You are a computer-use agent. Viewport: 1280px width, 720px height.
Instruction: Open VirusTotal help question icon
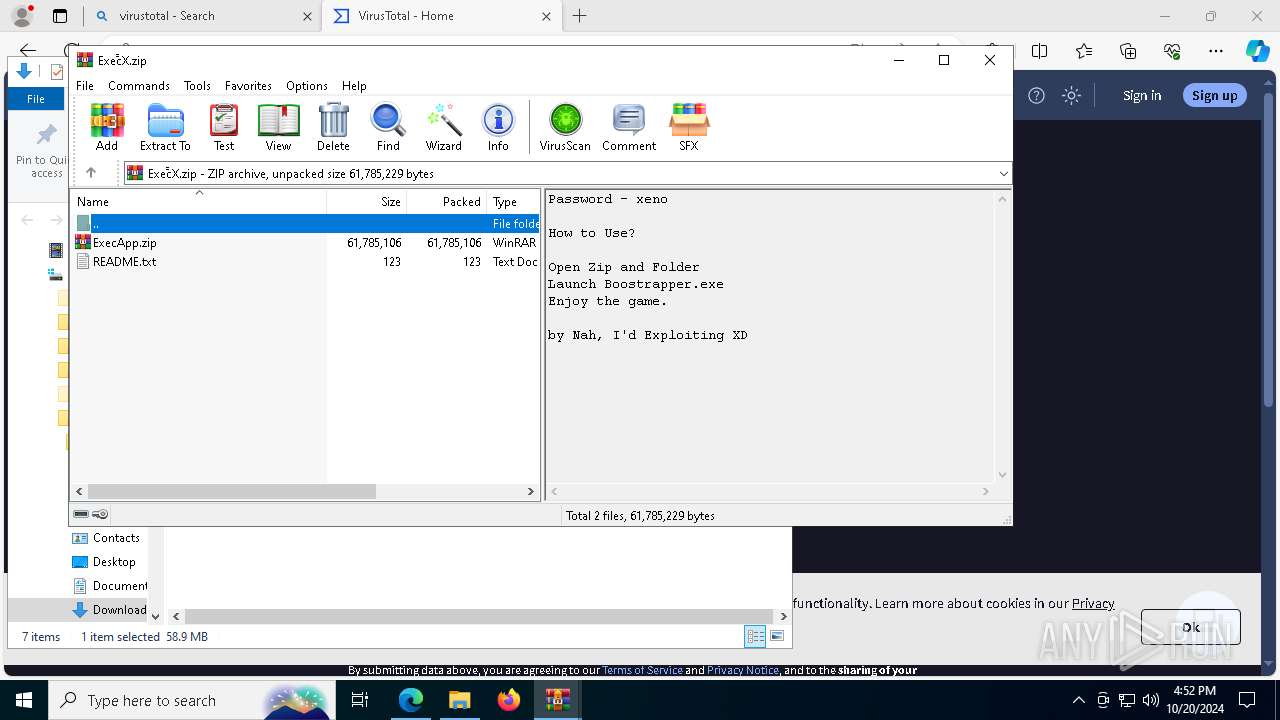pos(1037,95)
